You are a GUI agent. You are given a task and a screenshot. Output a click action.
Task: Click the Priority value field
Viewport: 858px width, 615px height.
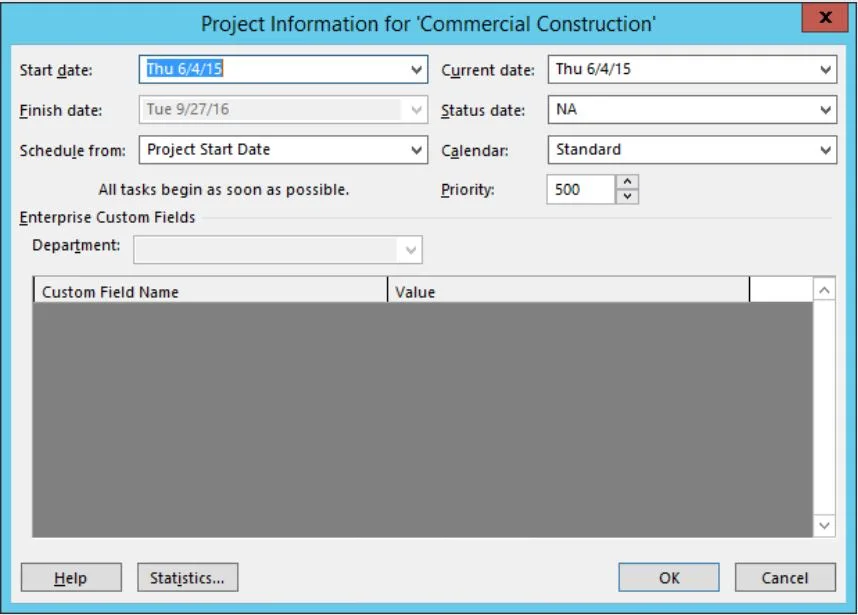[x=580, y=189]
